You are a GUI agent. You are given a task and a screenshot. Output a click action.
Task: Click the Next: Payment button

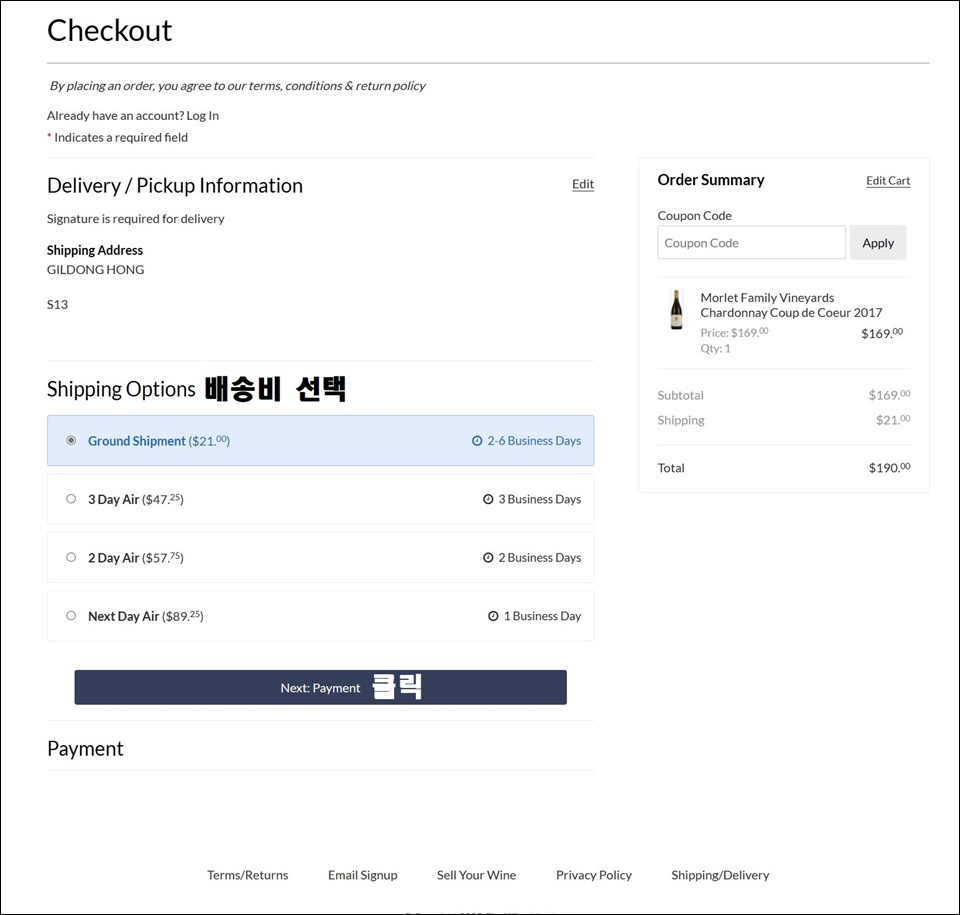320,687
